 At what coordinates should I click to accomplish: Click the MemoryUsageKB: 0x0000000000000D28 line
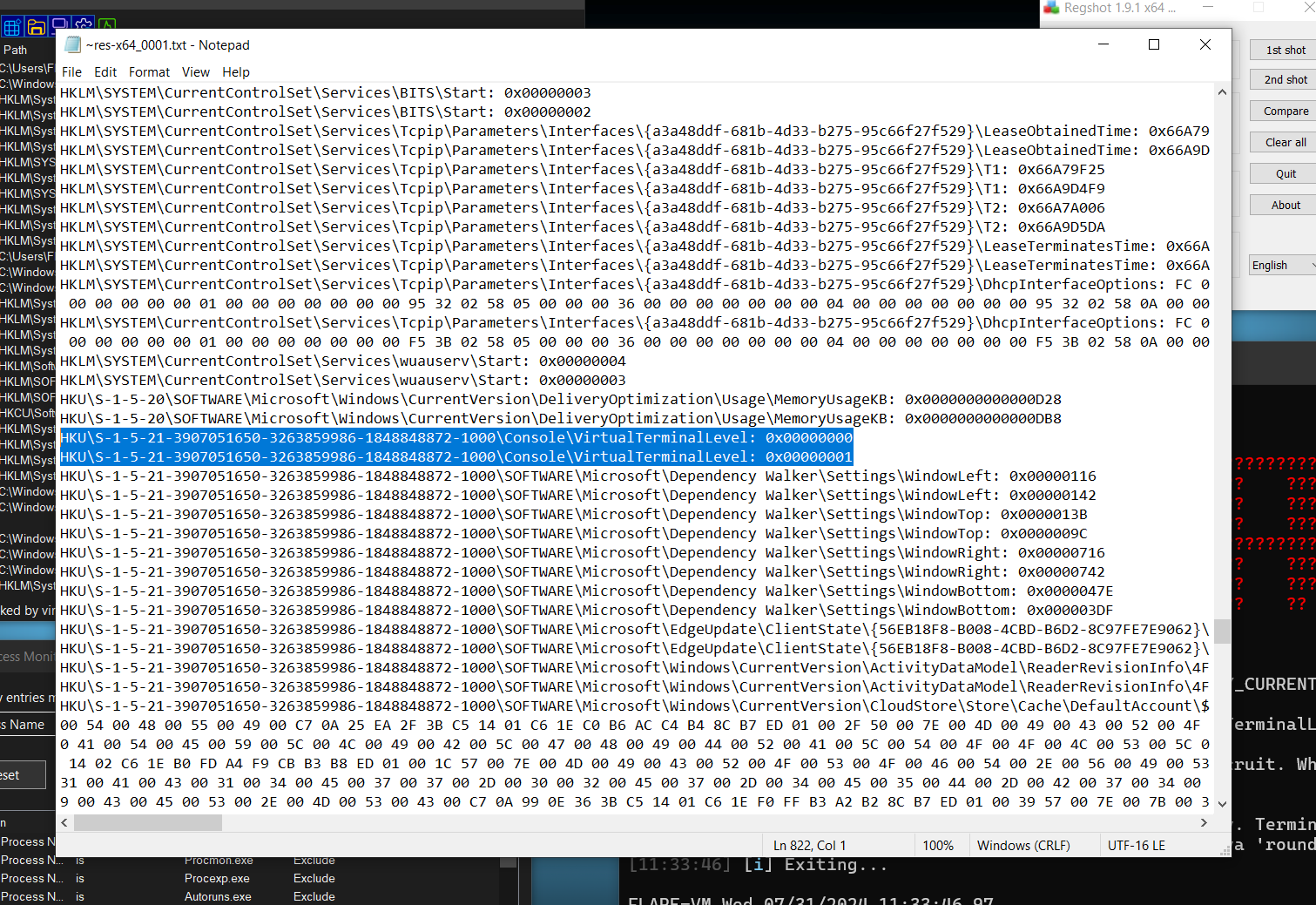[x=561, y=399]
